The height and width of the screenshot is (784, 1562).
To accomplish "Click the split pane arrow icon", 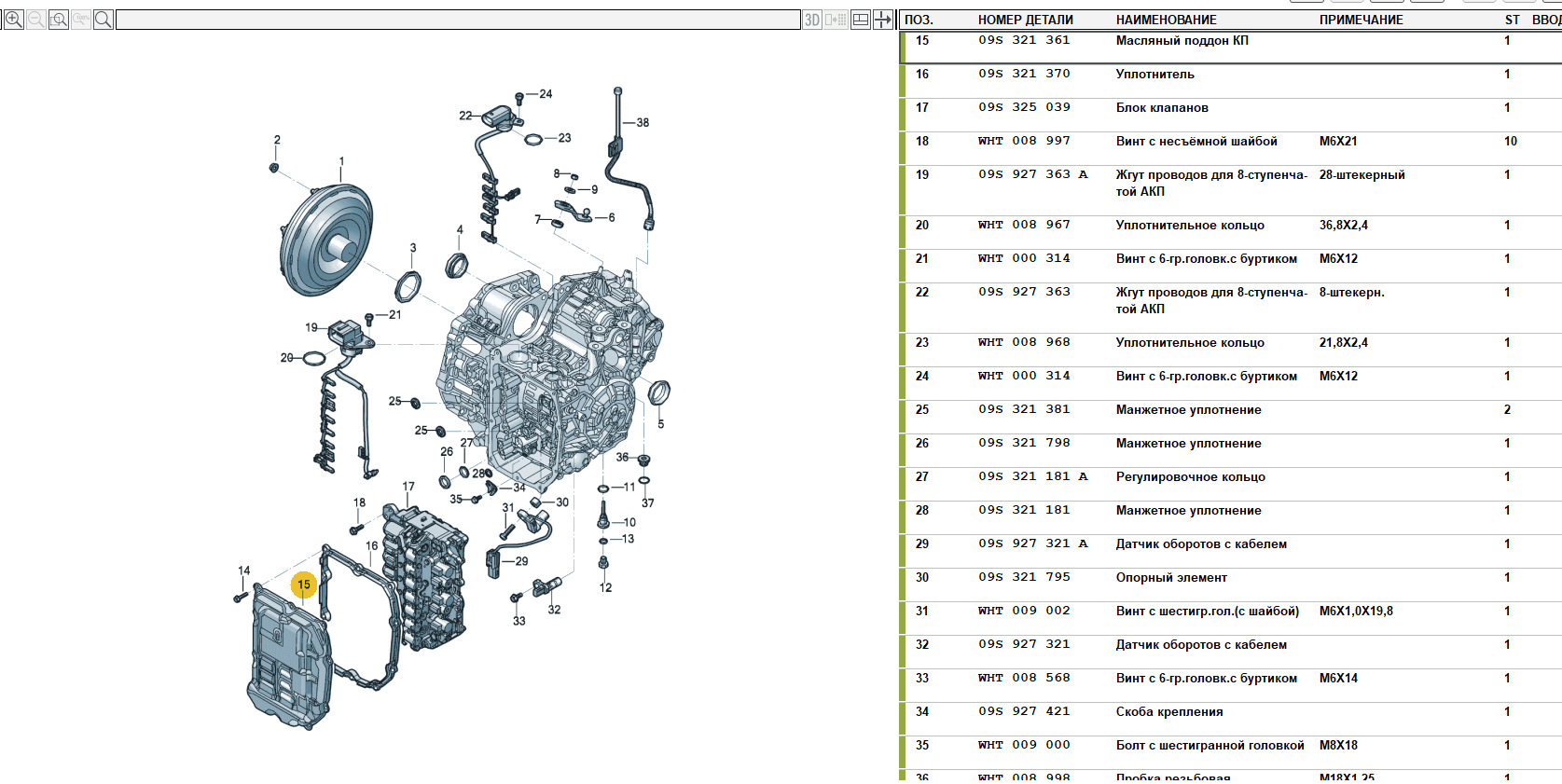I will click(883, 20).
